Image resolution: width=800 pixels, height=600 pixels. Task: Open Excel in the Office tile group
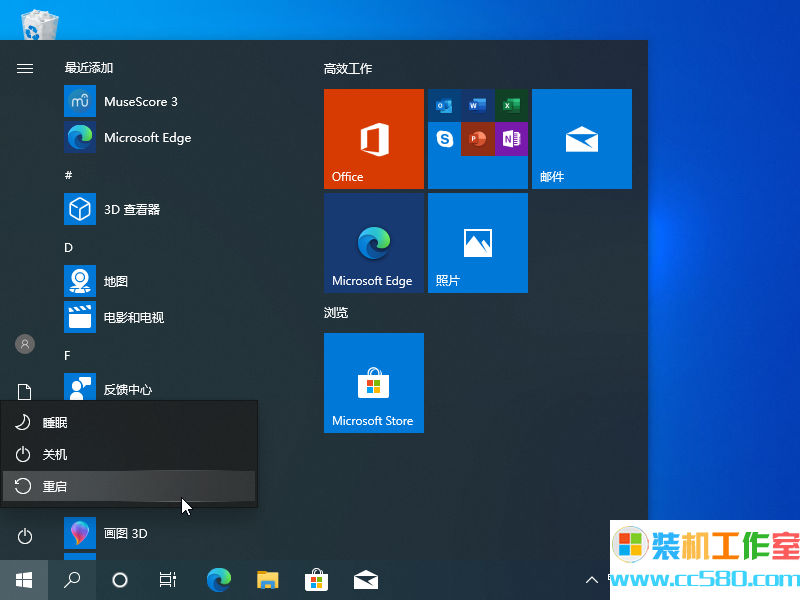(x=511, y=106)
